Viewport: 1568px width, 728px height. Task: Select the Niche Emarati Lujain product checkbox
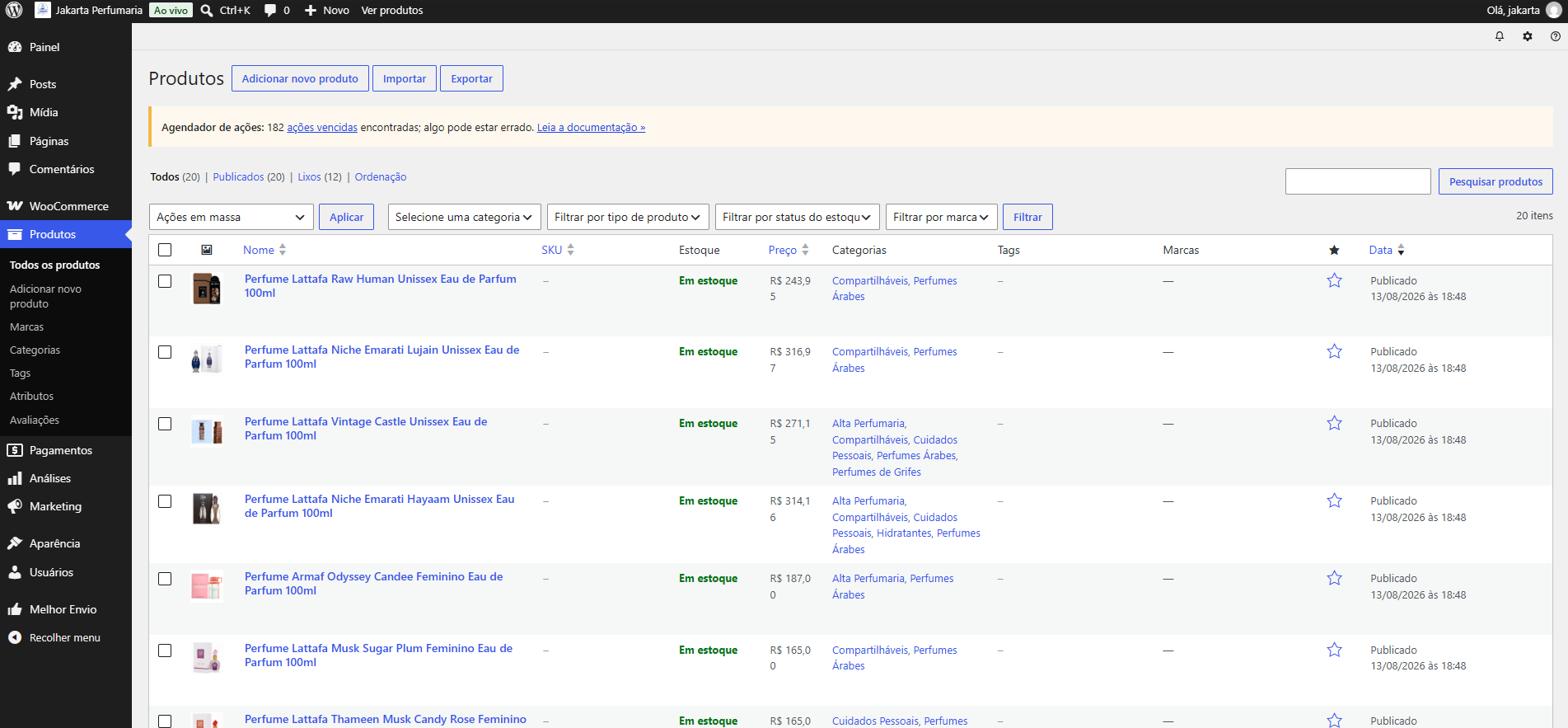click(165, 352)
